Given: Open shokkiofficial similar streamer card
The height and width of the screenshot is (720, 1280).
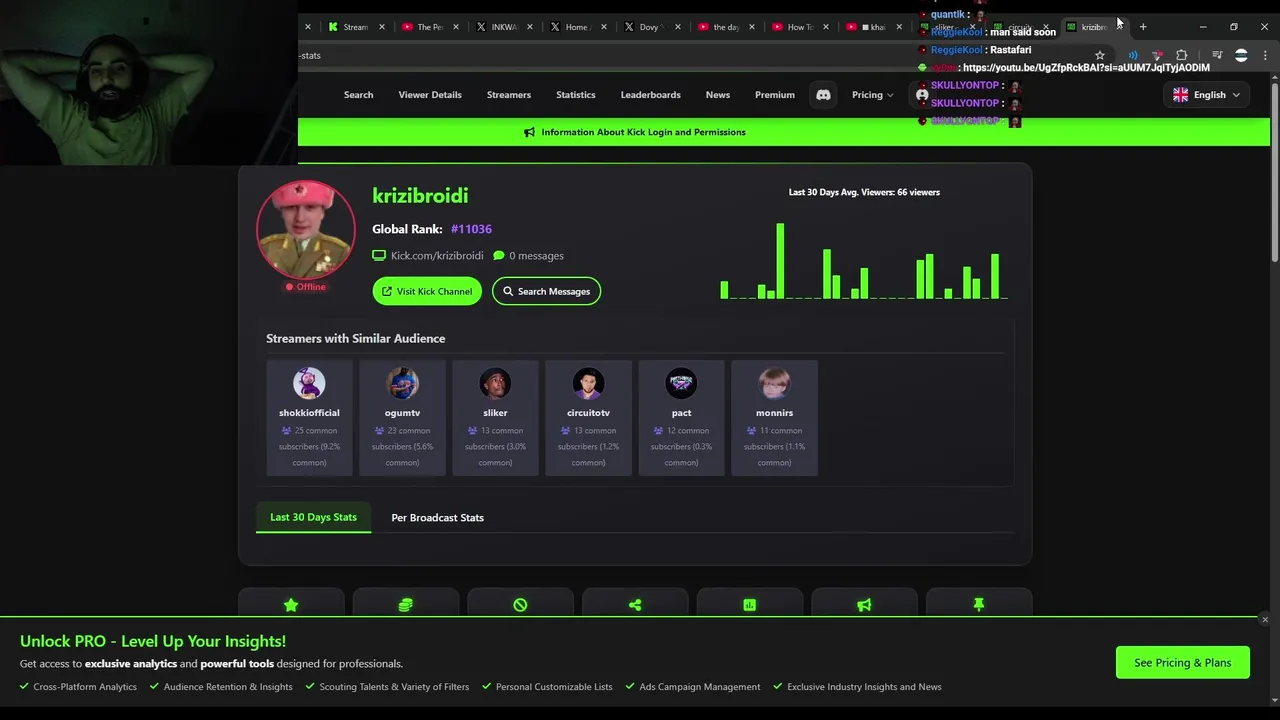Looking at the screenshot, I should point(309,418).
